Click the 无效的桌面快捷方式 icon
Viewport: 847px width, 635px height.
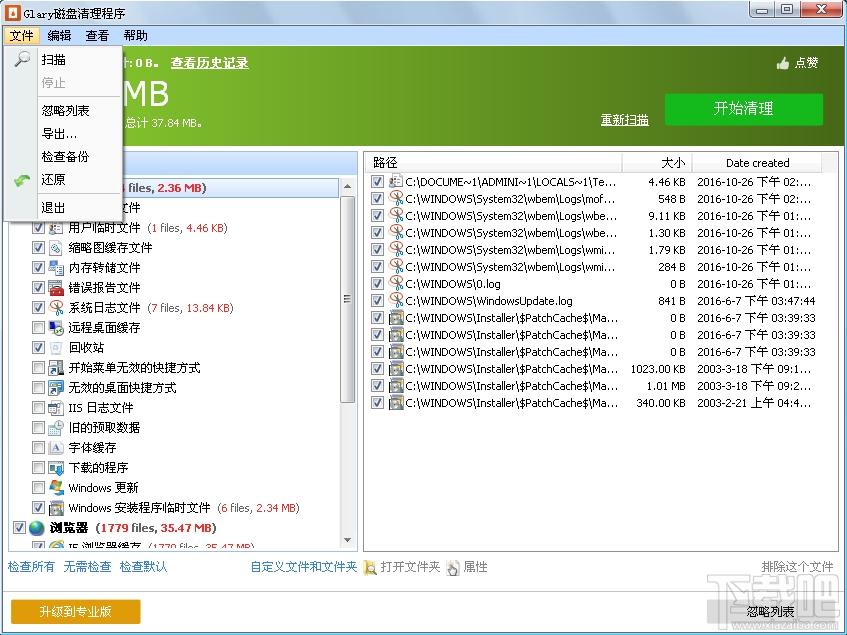pos(56,388)
